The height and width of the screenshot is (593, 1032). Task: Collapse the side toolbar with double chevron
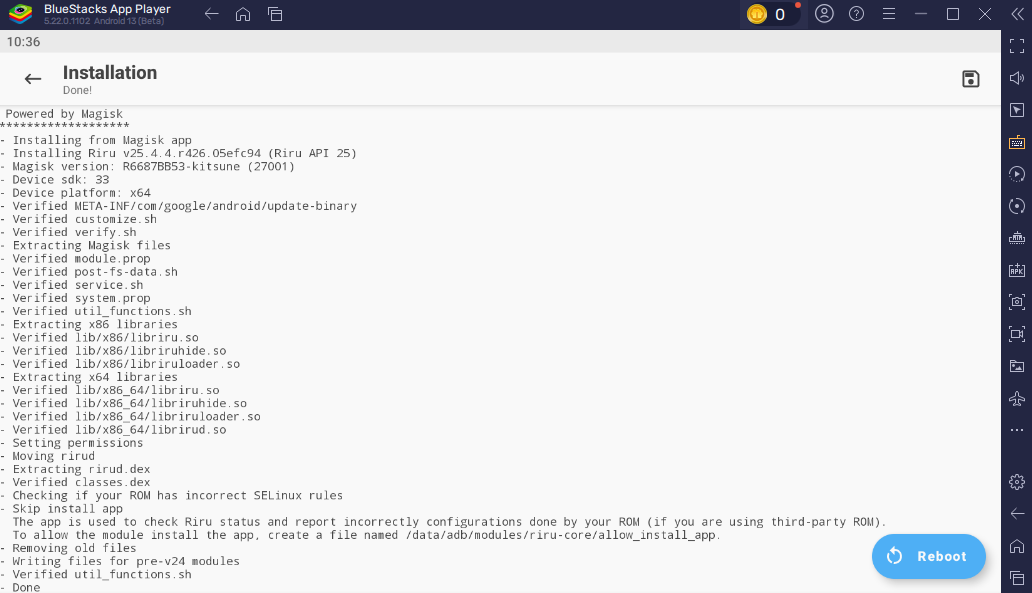pyautogui.click(x=1018, y=14)
